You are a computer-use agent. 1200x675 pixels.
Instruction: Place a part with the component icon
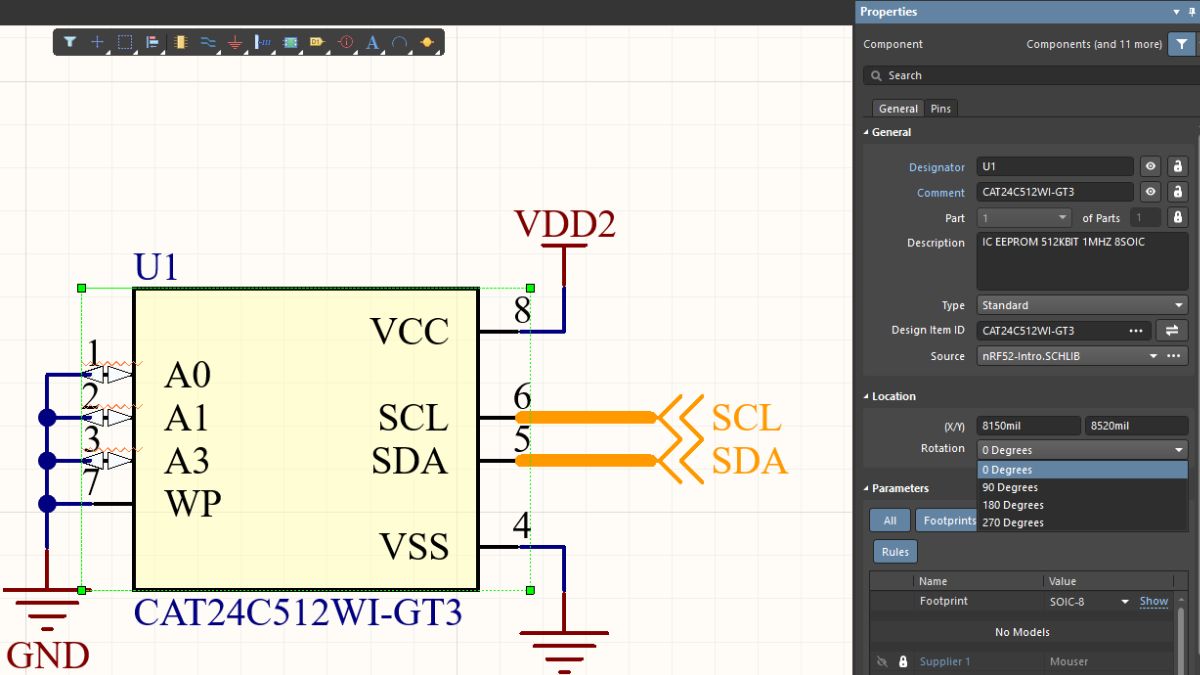coord(180,42)
